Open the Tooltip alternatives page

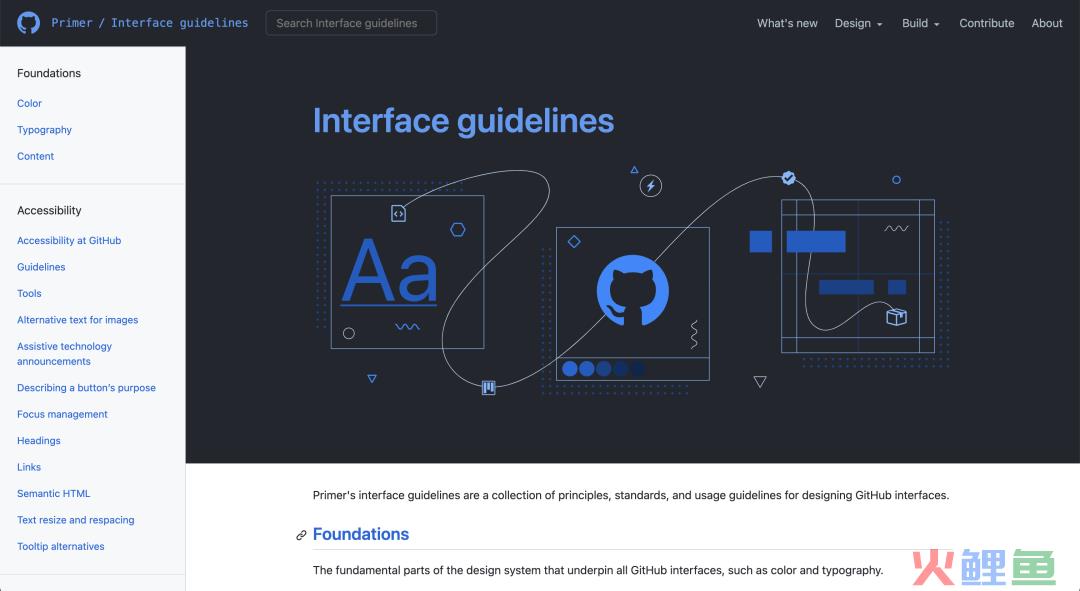pos(61,546)
